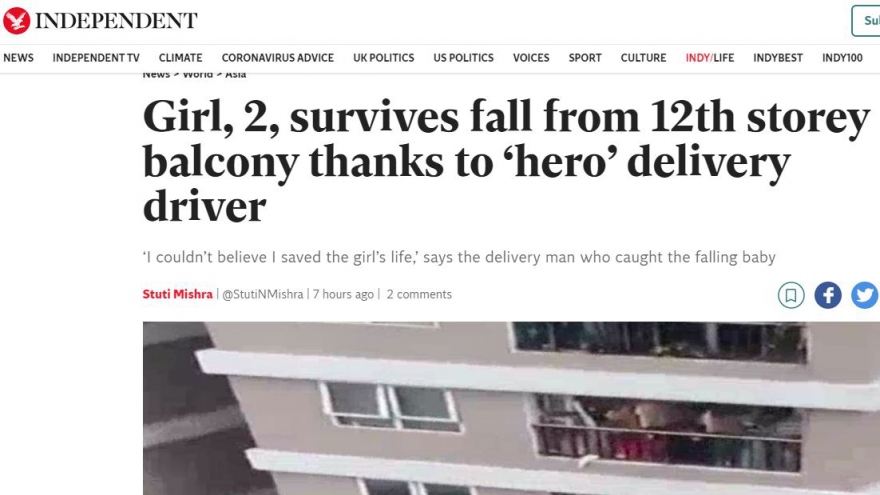
Task: Open Coronavirus Advice in the nav bar
Action: pos(277,58)
